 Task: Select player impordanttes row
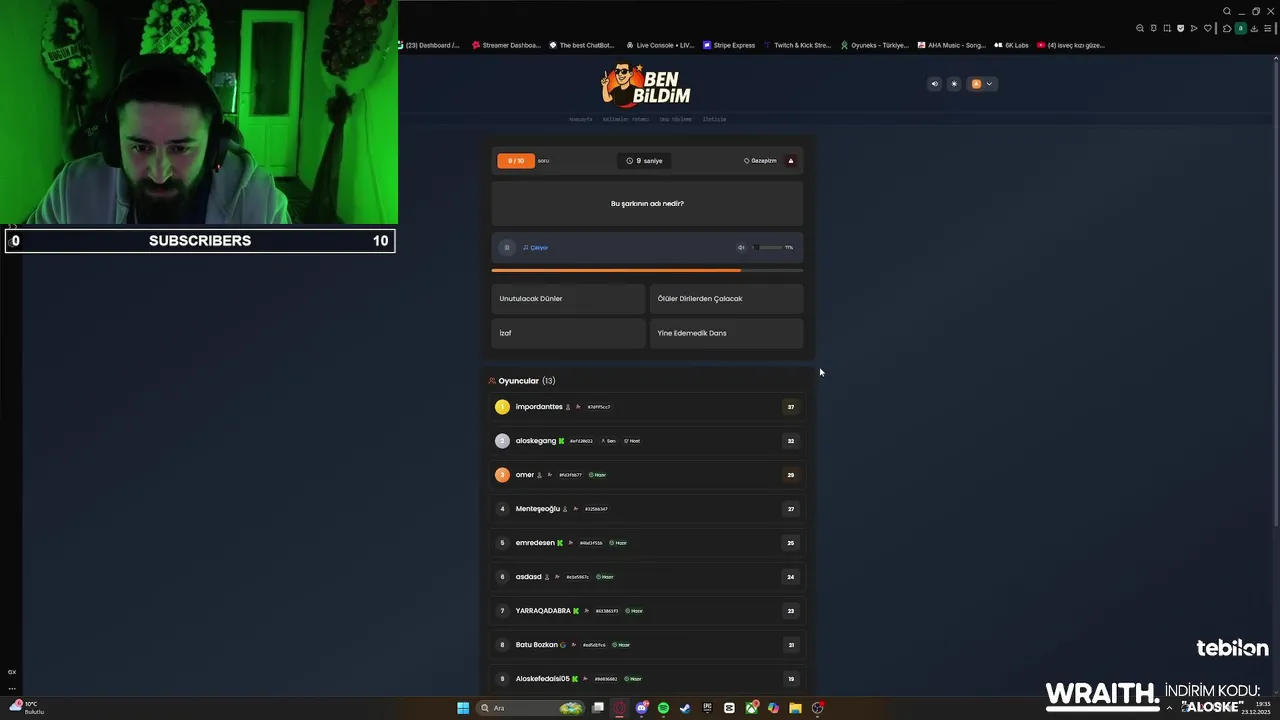point(647,407)
